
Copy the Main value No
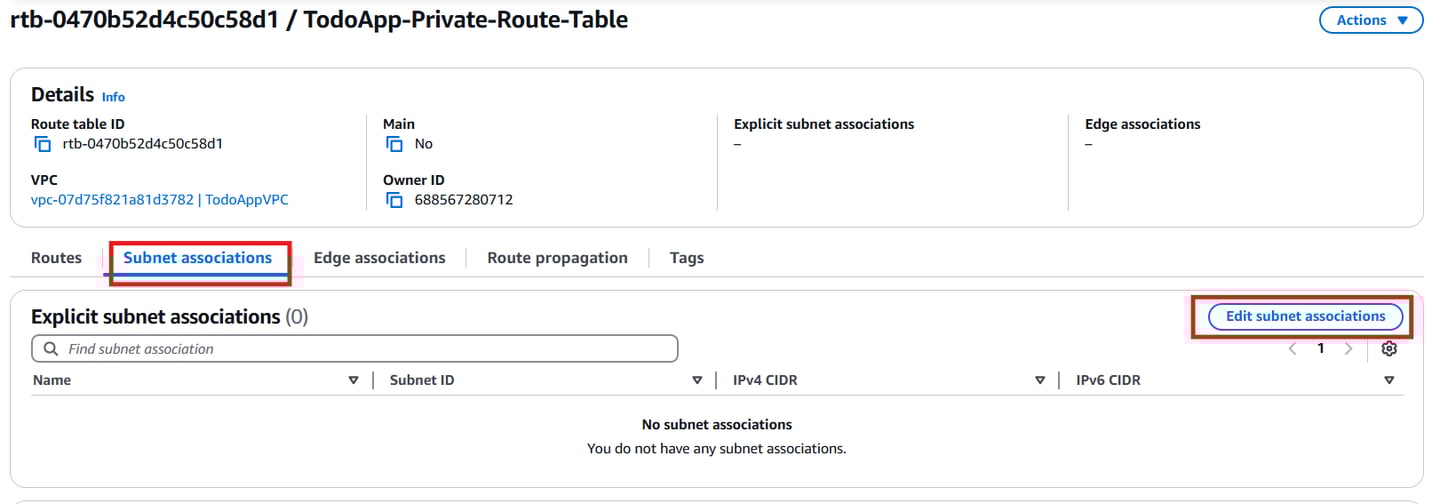click(394, 144)
